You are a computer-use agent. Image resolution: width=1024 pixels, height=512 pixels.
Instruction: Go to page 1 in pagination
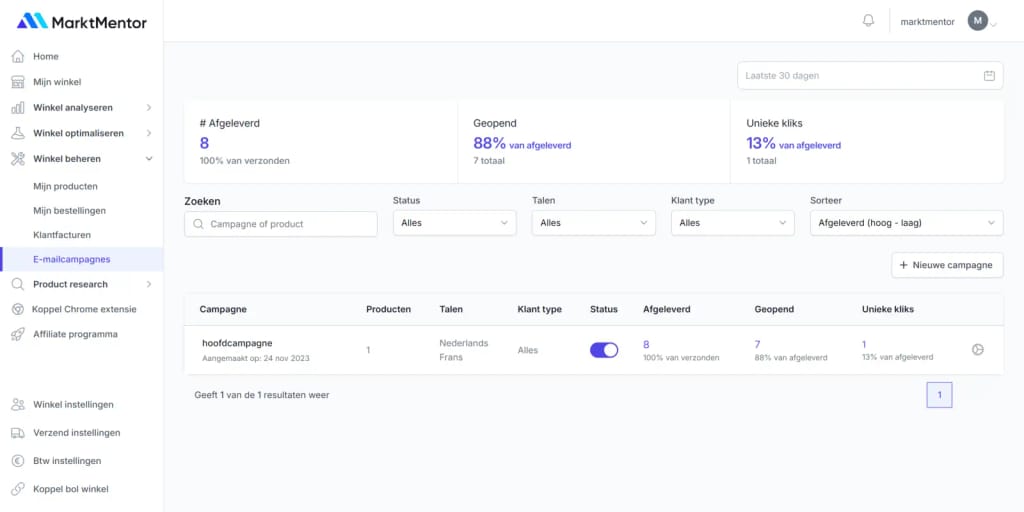coord(939,395)
